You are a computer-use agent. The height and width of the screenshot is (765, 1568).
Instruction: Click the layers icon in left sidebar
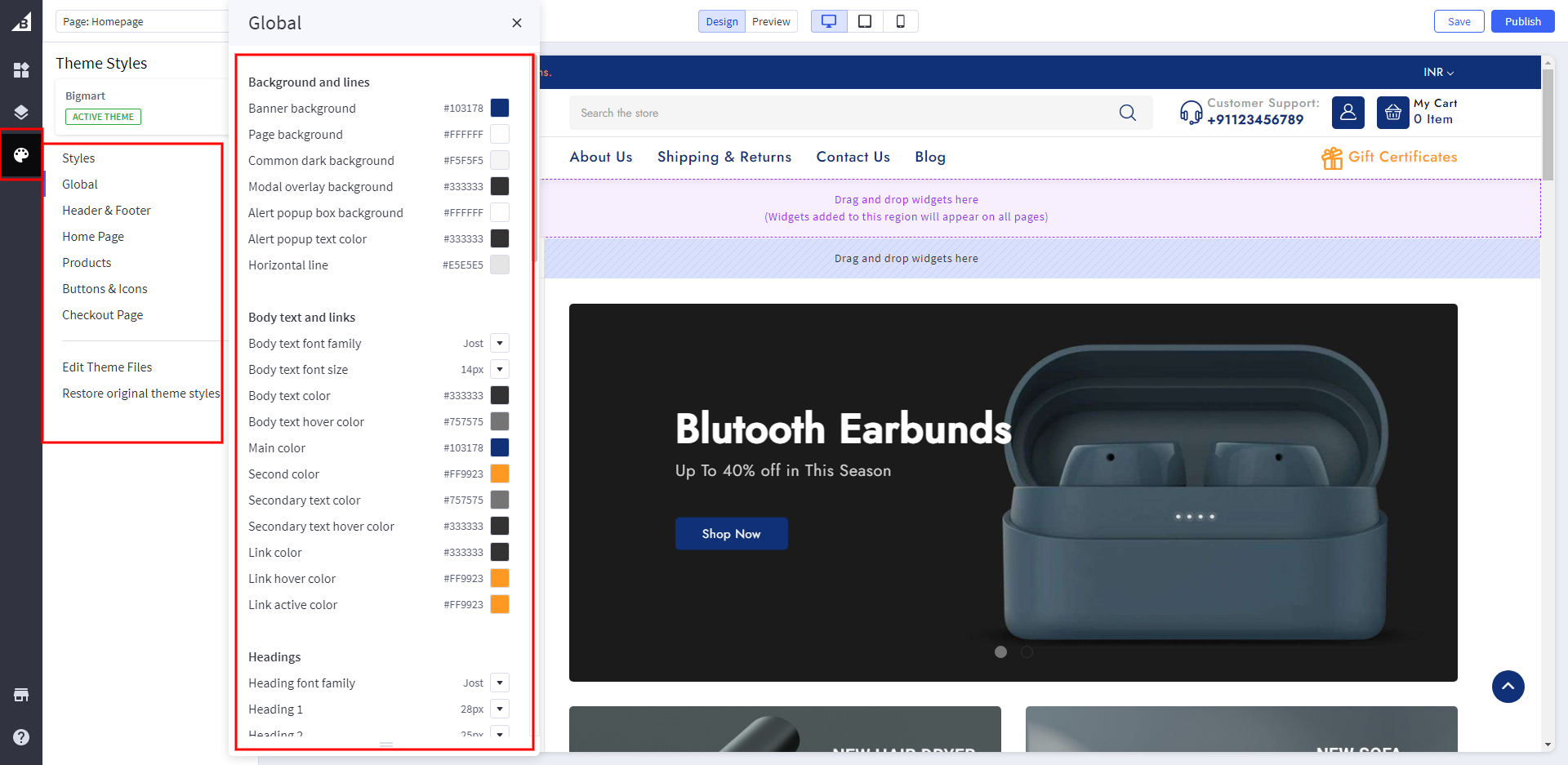click(21, 112)
